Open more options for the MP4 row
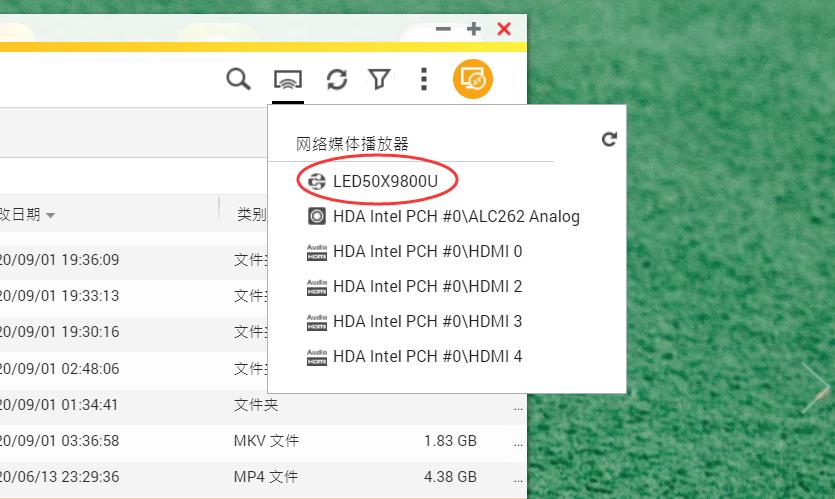 pos(518,480)
